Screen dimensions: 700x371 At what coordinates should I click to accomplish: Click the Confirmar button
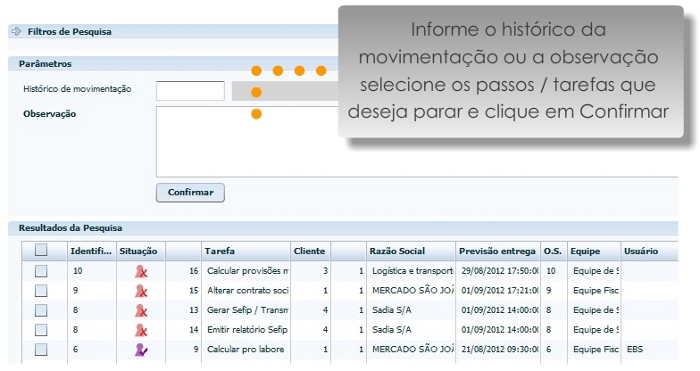[190, 192]
